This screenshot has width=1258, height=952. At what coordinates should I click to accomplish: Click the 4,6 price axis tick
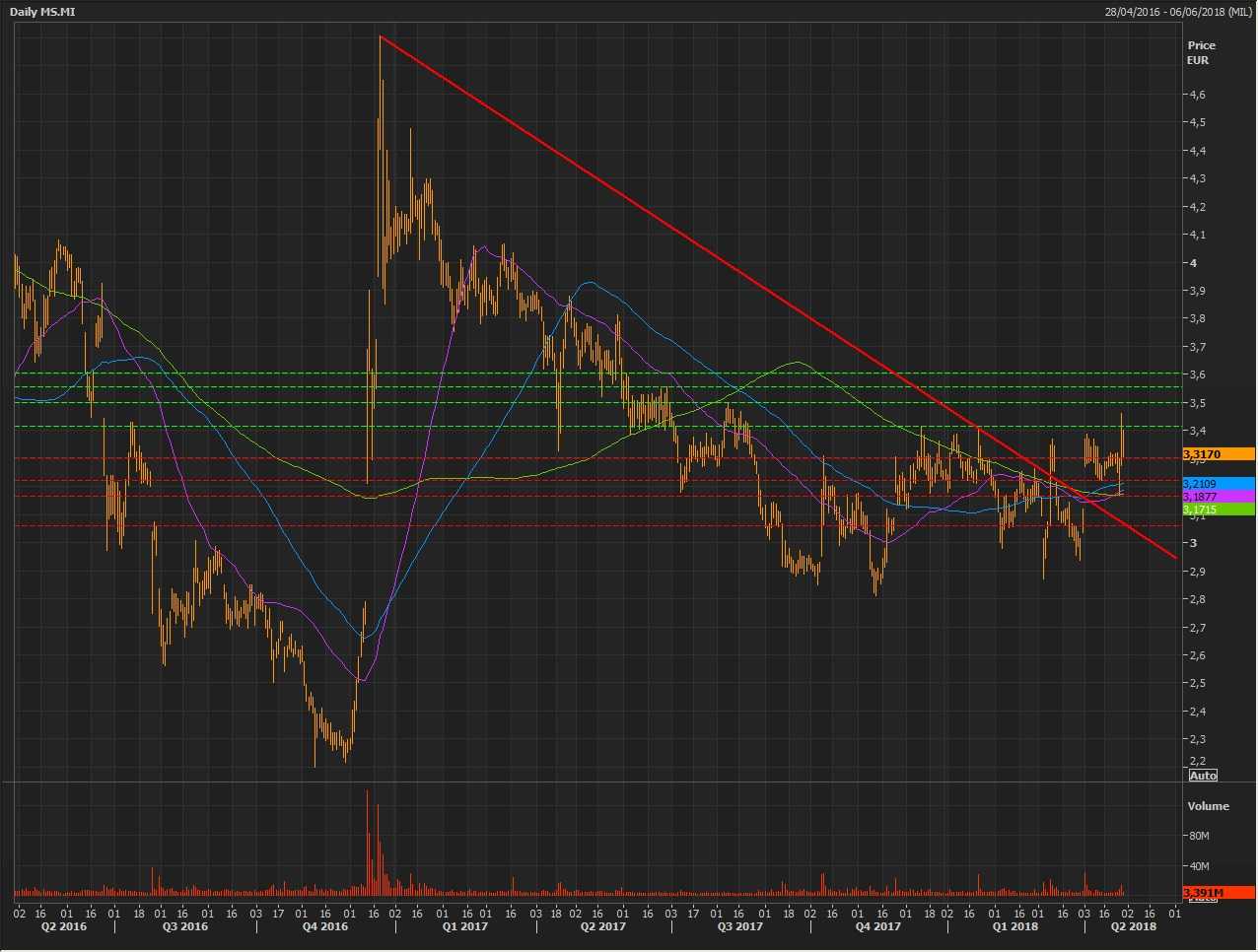(1197, 95)
